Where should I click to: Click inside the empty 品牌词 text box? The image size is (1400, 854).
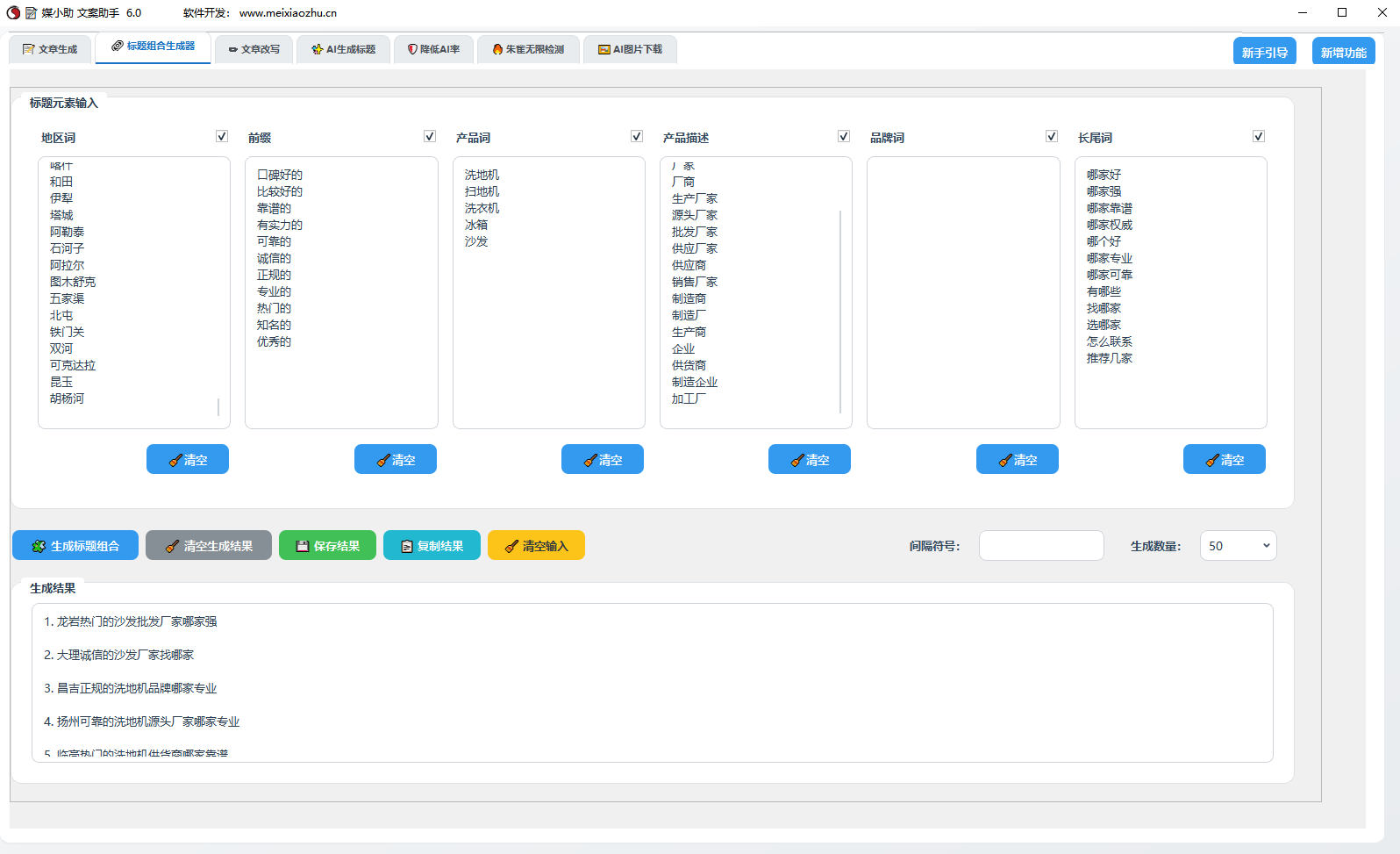[x=963, y=292]
